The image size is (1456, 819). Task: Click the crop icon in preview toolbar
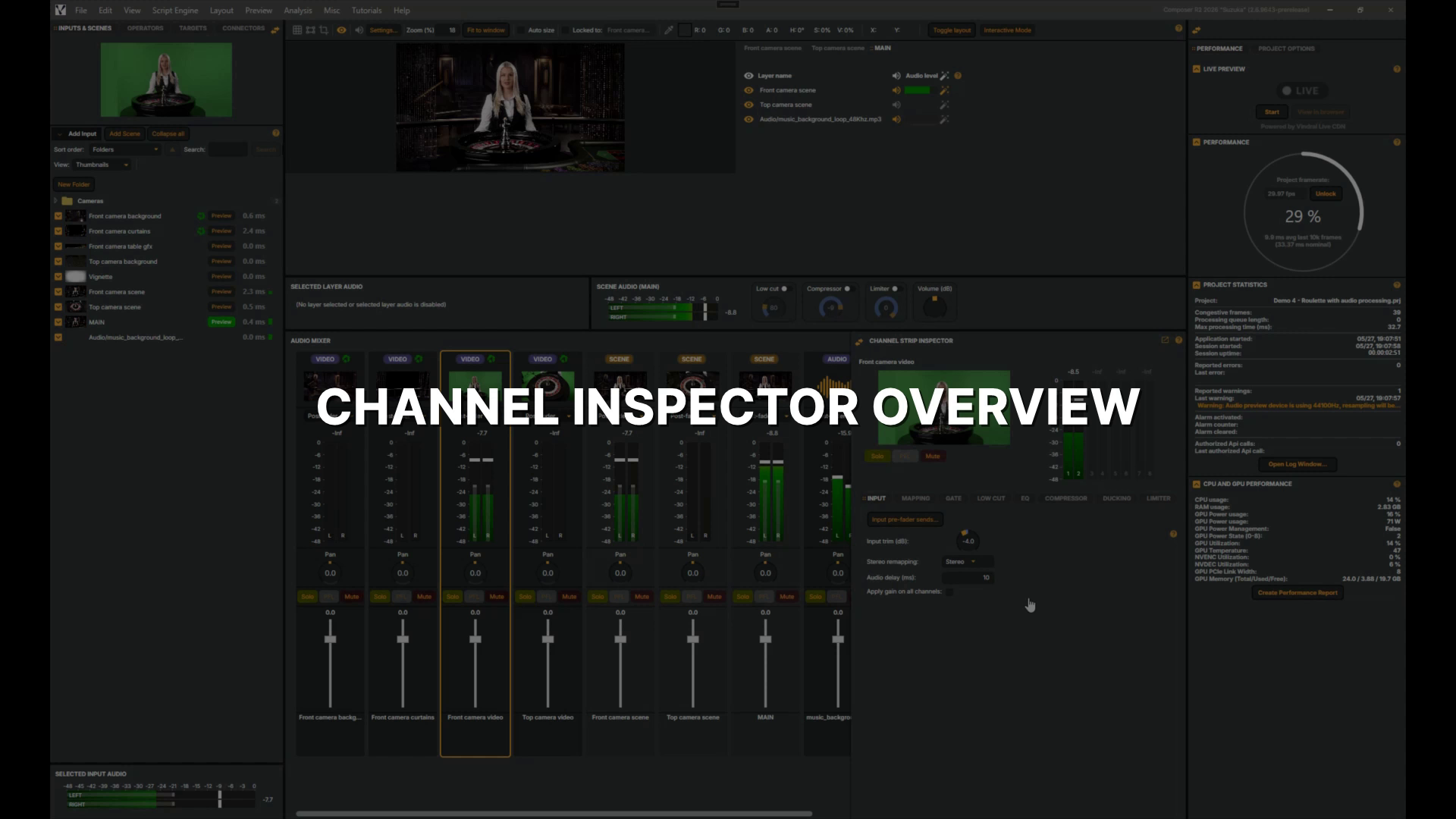point(324,30)
